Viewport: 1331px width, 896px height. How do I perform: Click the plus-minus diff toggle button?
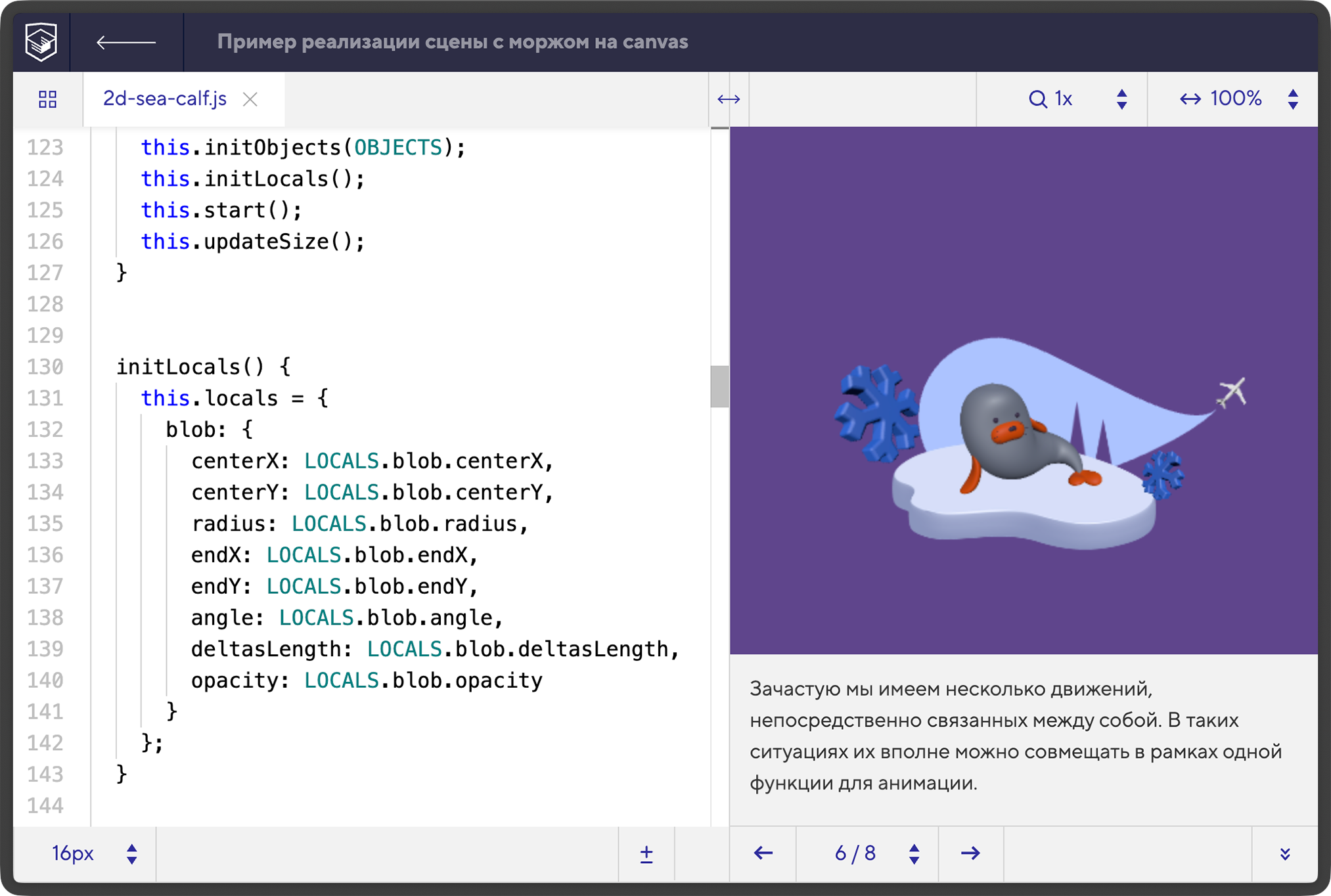pos(646,853)
